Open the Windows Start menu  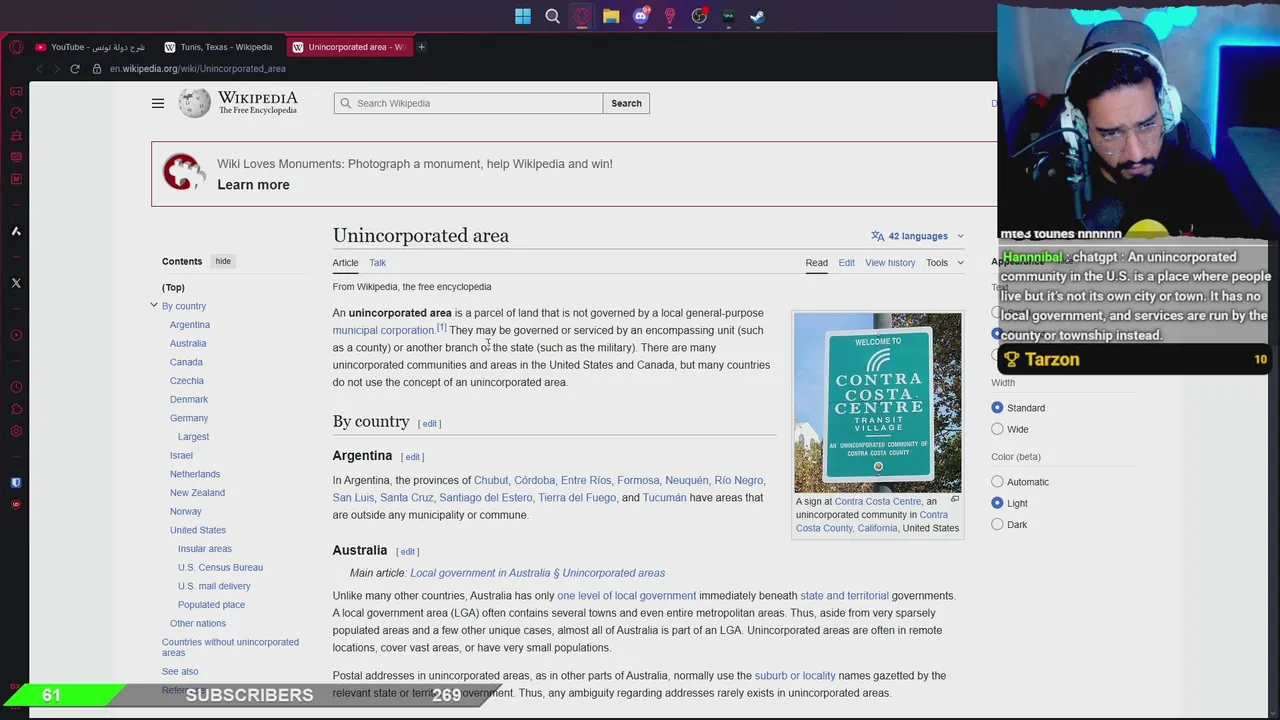[x=523, y=16]
